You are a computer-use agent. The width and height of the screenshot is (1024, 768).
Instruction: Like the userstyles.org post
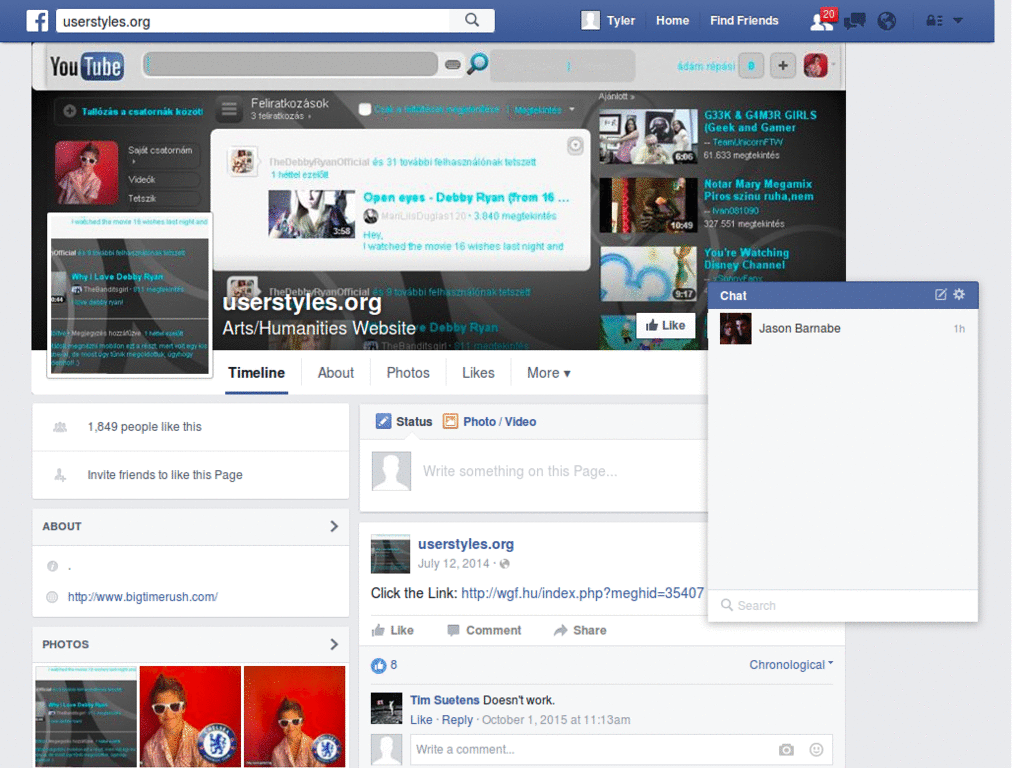click(x=392, y=630)
